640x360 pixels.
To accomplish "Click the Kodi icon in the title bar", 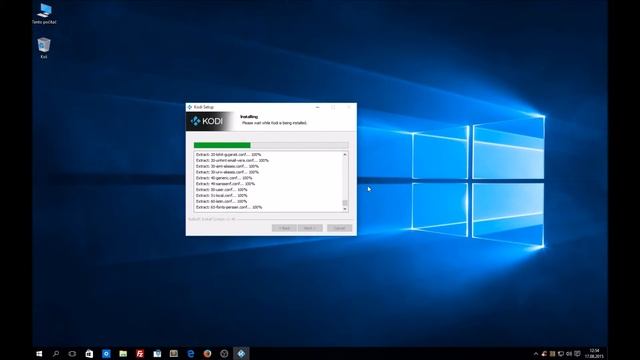I will point(190,107).
